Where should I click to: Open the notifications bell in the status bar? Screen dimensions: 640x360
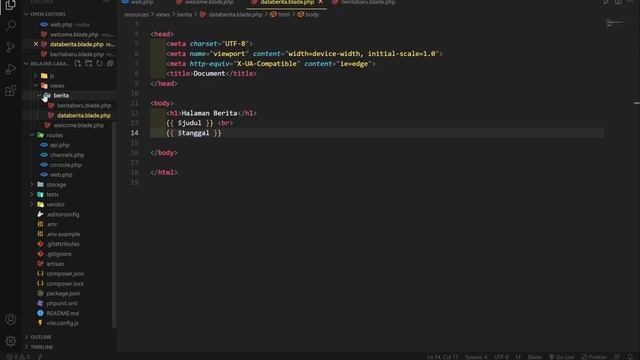[x=631, y=357]
